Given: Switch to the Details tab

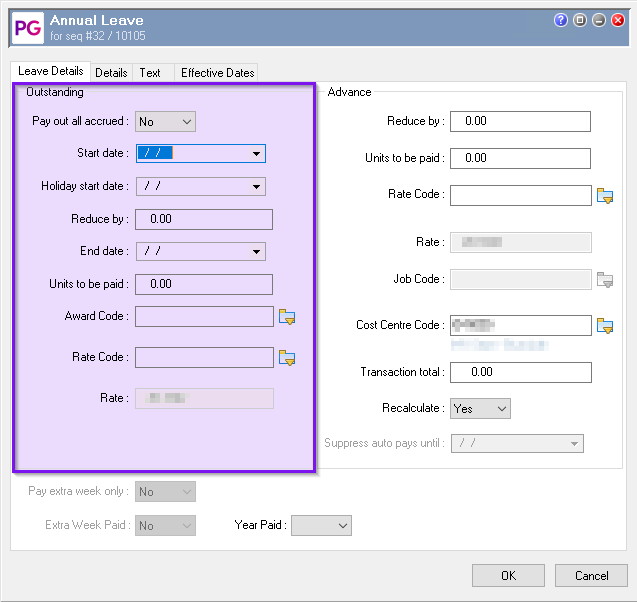Looking at the screenshot, I should (111, 73).
